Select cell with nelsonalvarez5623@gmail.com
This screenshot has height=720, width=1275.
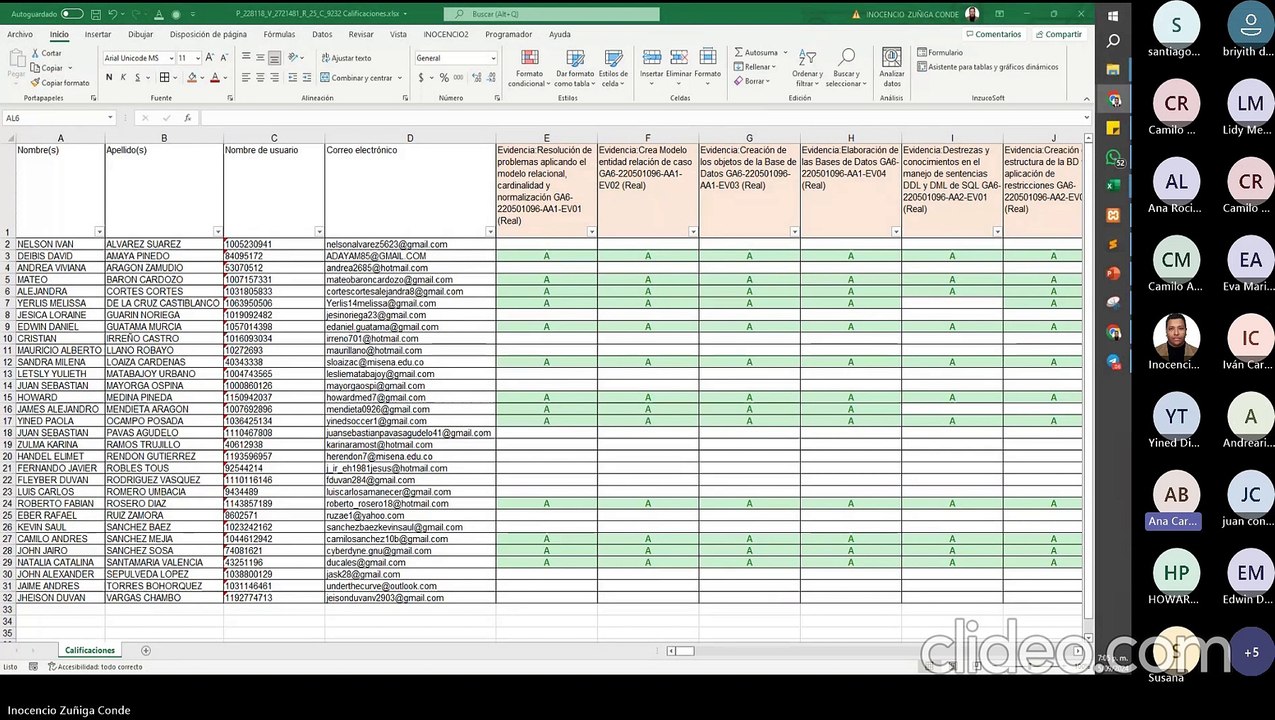pyautogui.click(x=410, y=244)
